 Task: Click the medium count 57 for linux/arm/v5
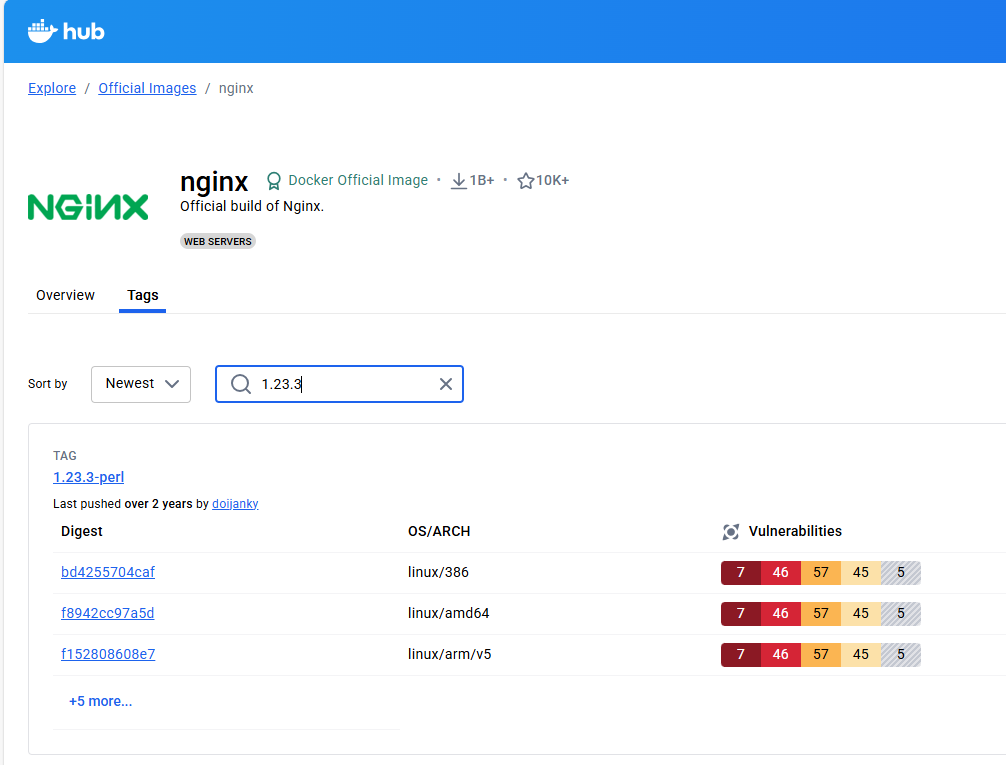pyautogui.click(x=821, y=655)
